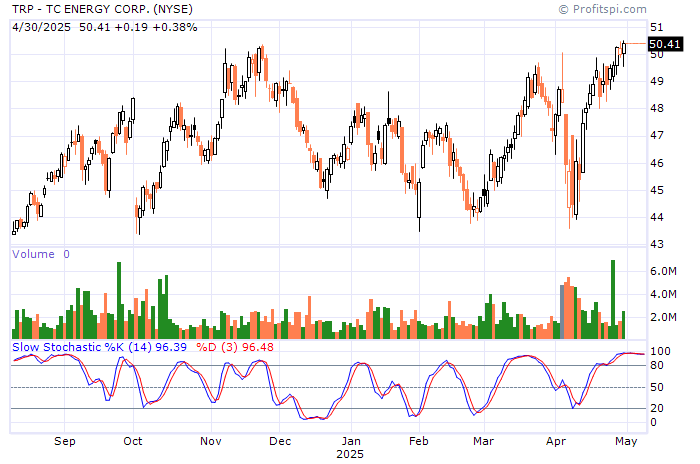Image resolution: width=700 pixels, height=464 pixels.
Task: Click the grey volume bar in early April
Action: click(x=562, y=312)
